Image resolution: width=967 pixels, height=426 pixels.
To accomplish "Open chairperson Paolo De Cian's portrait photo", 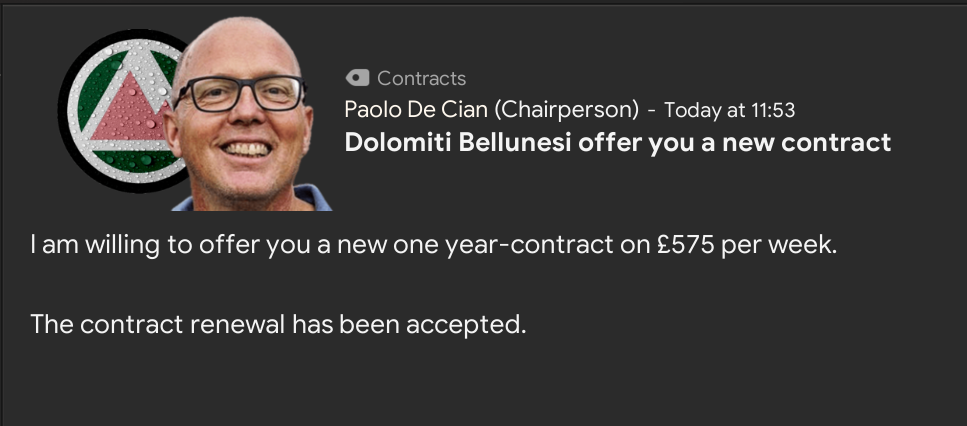I will 252,120.
